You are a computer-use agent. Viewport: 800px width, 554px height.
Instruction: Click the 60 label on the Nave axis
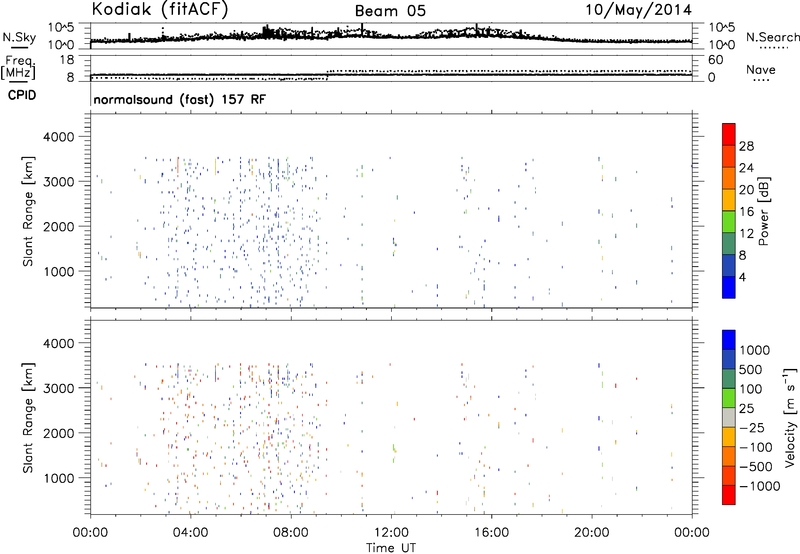(x=715, y=60)
